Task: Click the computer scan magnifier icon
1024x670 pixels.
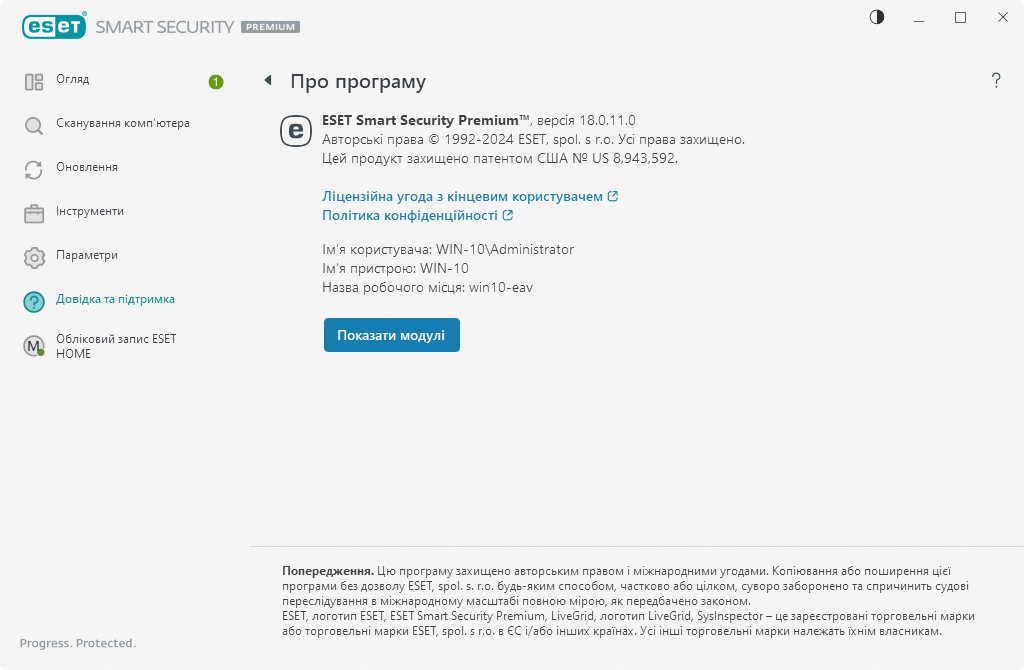Action: [34, 126]
